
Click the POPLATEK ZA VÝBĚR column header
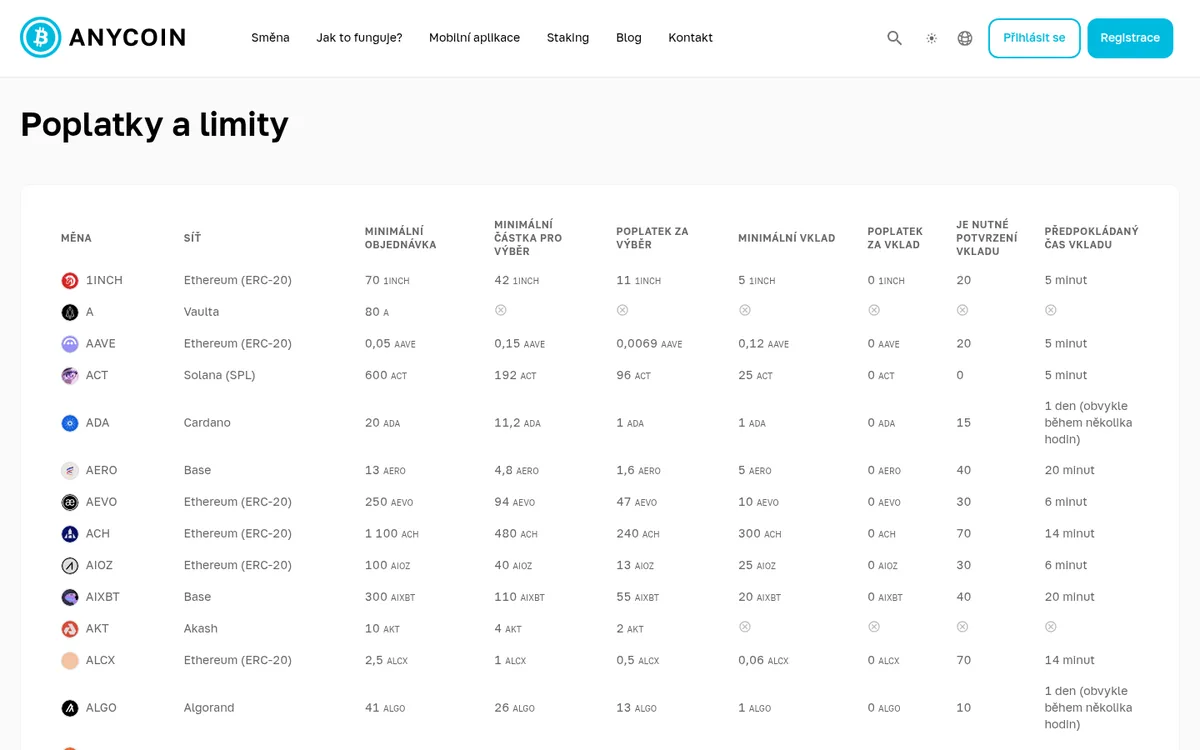click(652, 238)
